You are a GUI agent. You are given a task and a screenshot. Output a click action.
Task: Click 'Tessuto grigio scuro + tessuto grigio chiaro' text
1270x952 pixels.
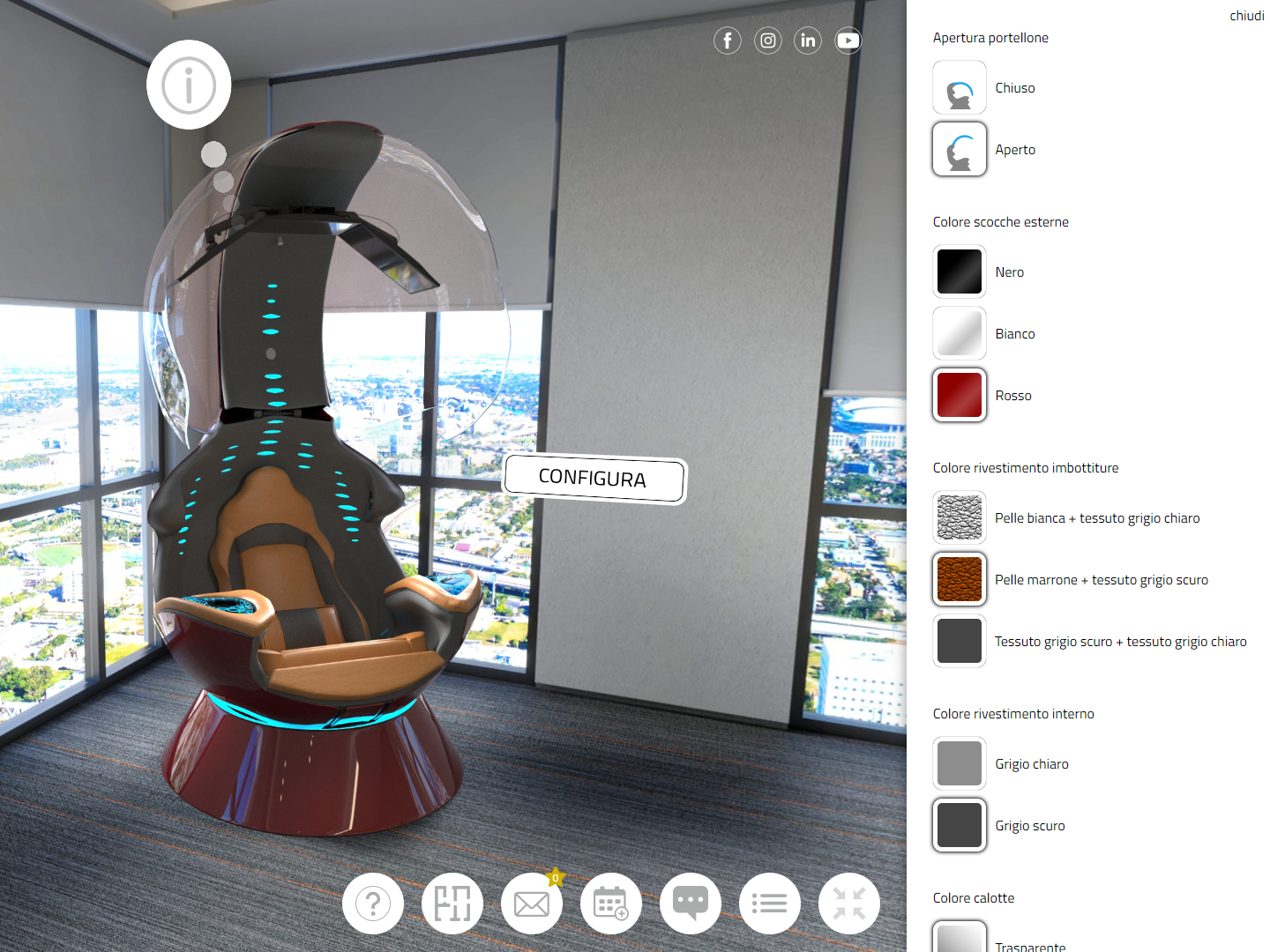(x=1121, y=642)
